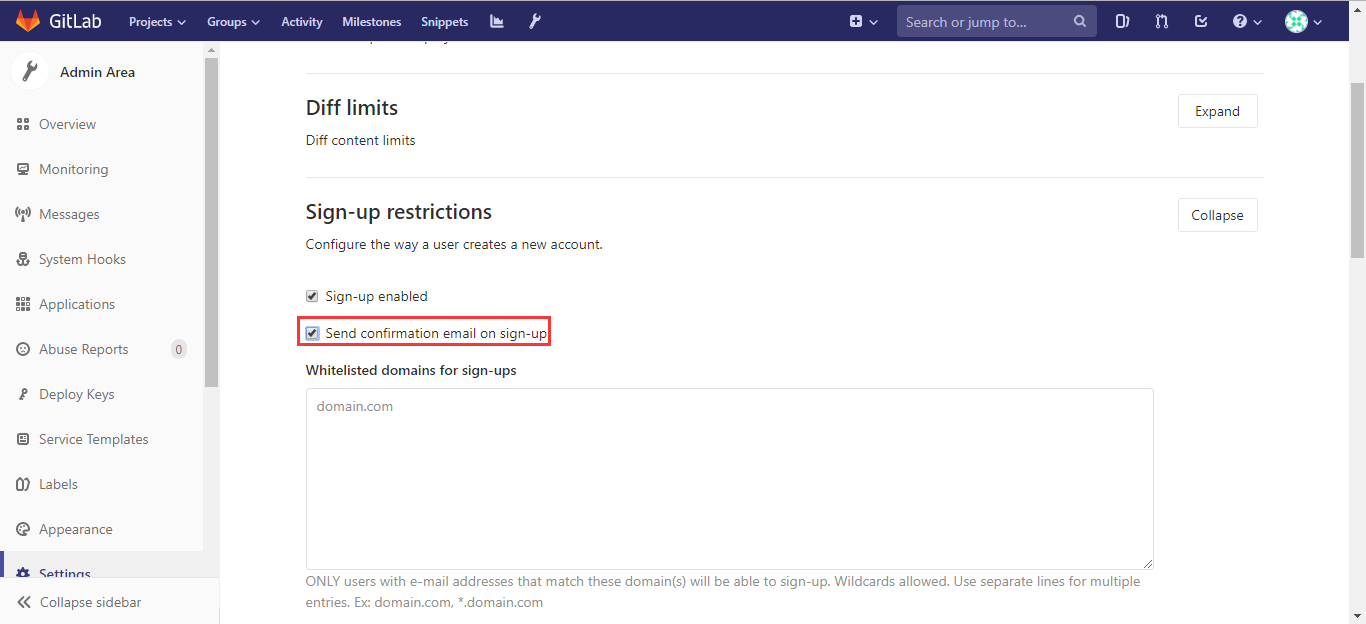Click the Diff limits heading
Image resolution: width=1366 pixels, height=624 pixels.
[352, 107]
